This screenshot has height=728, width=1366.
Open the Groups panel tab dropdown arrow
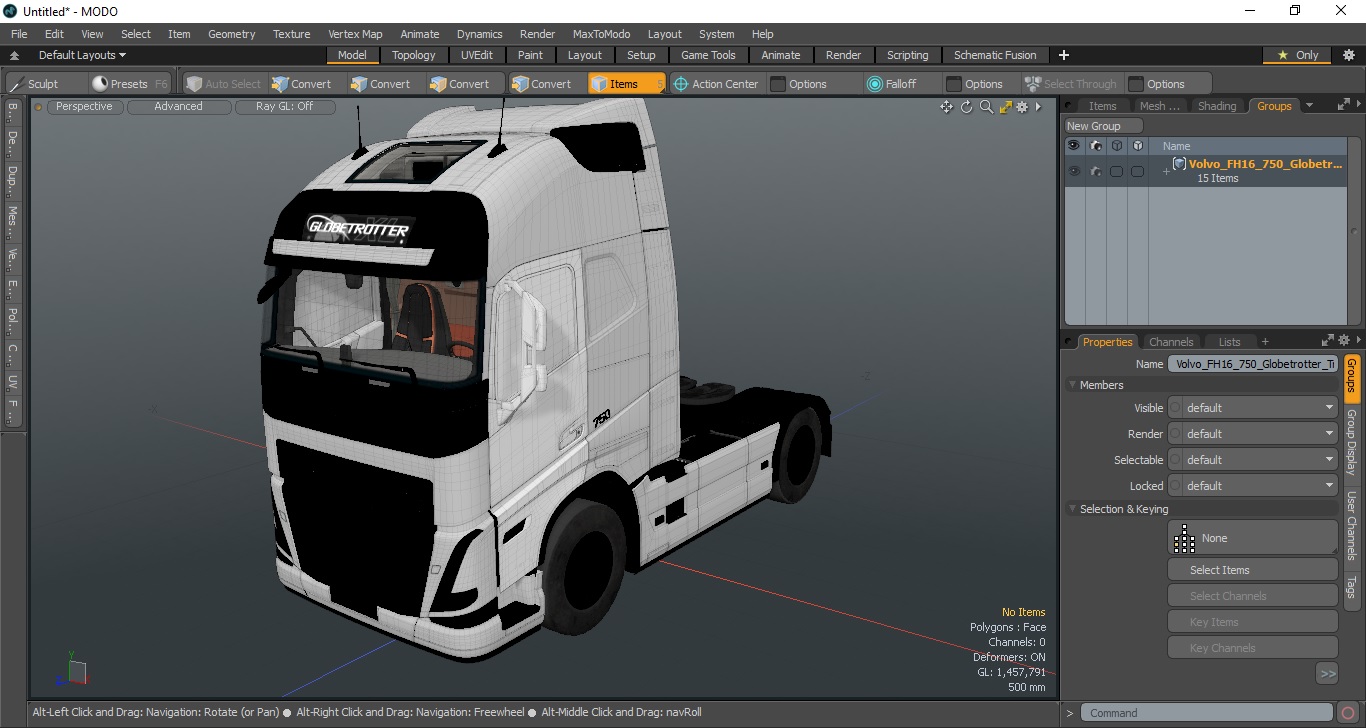(x=1309, y=106)
